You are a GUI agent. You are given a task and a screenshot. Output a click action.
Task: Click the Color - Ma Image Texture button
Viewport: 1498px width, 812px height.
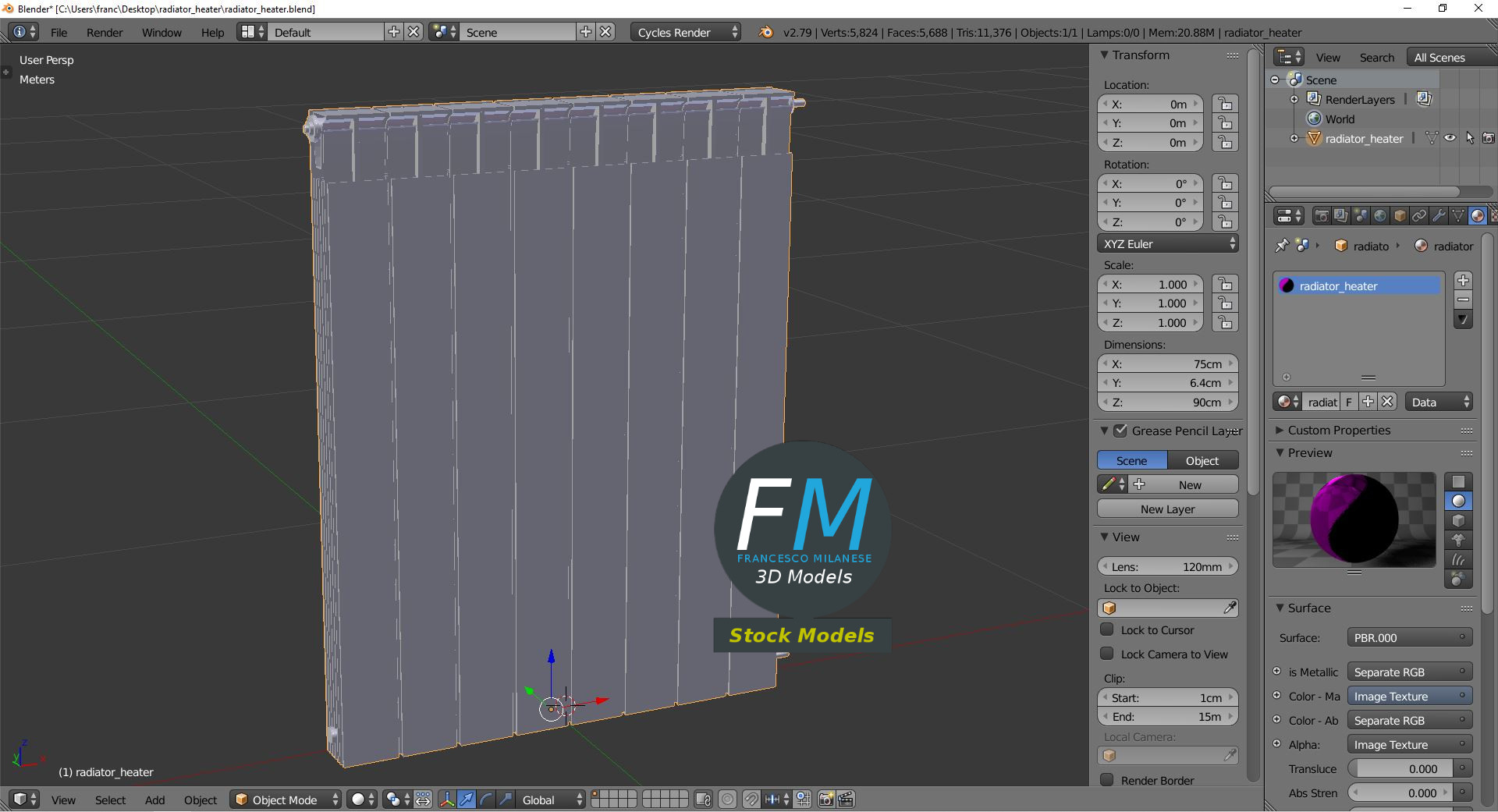[1410, 696]
